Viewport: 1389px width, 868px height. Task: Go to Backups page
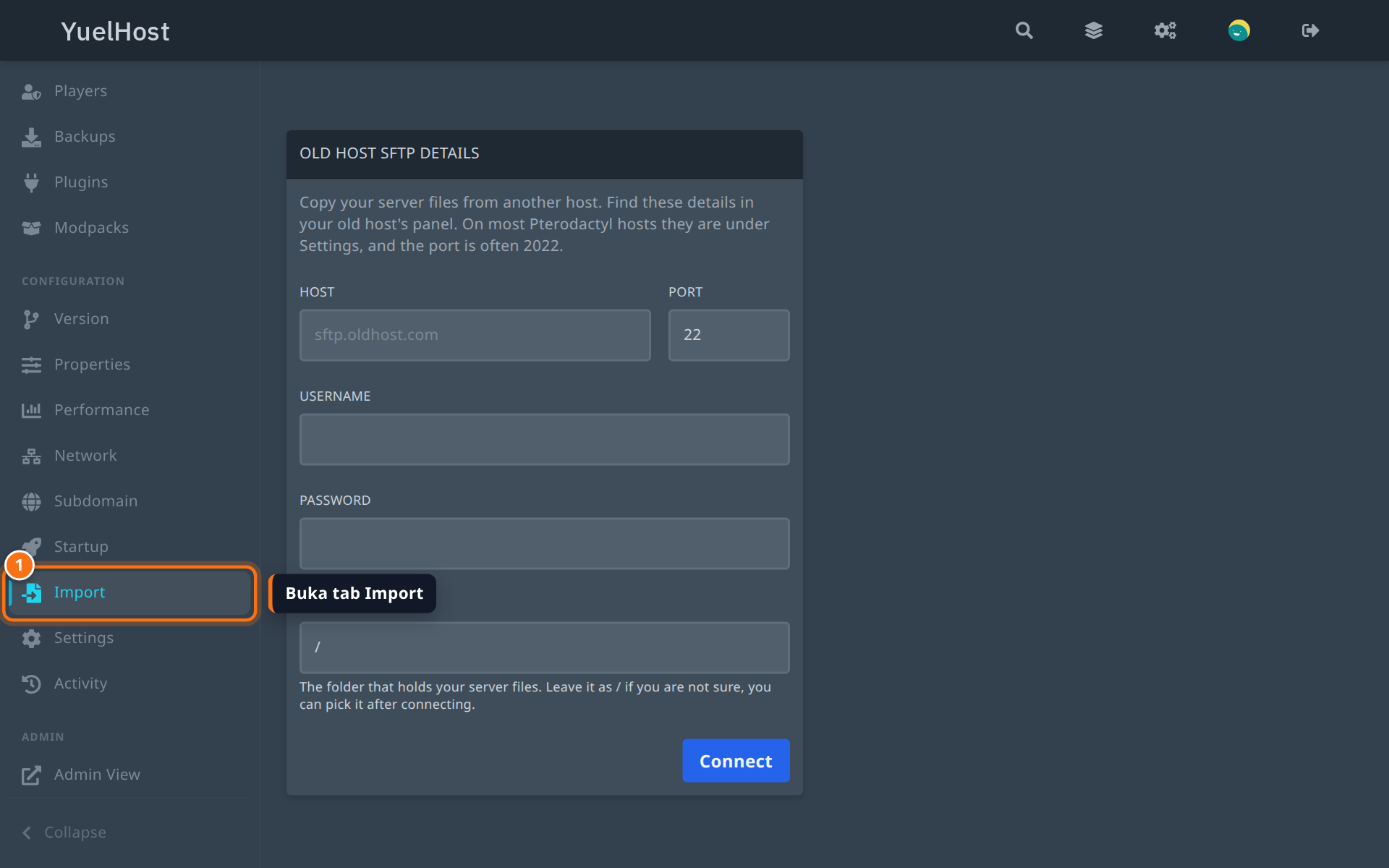130,137
